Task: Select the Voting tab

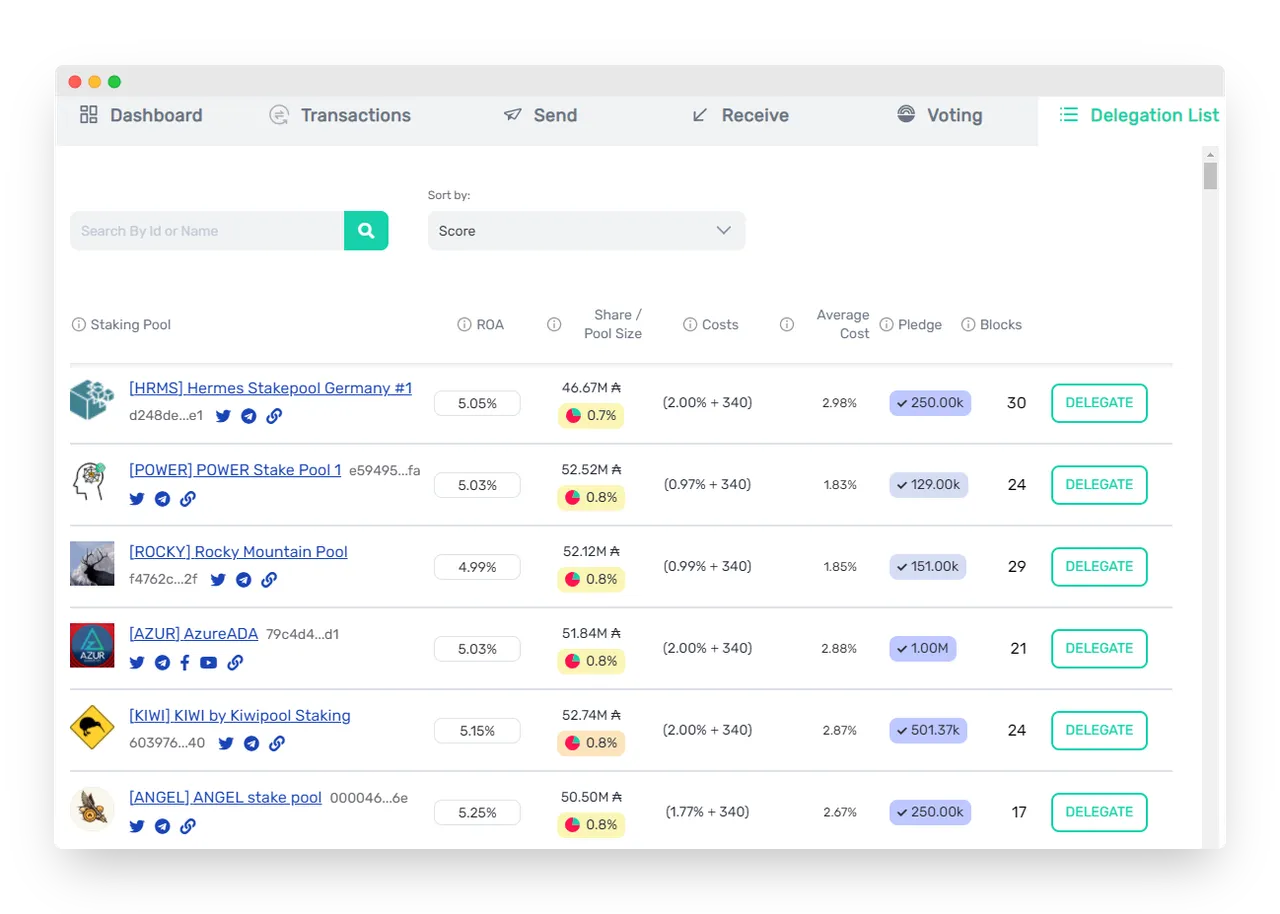Action: (x=939, y=115)
